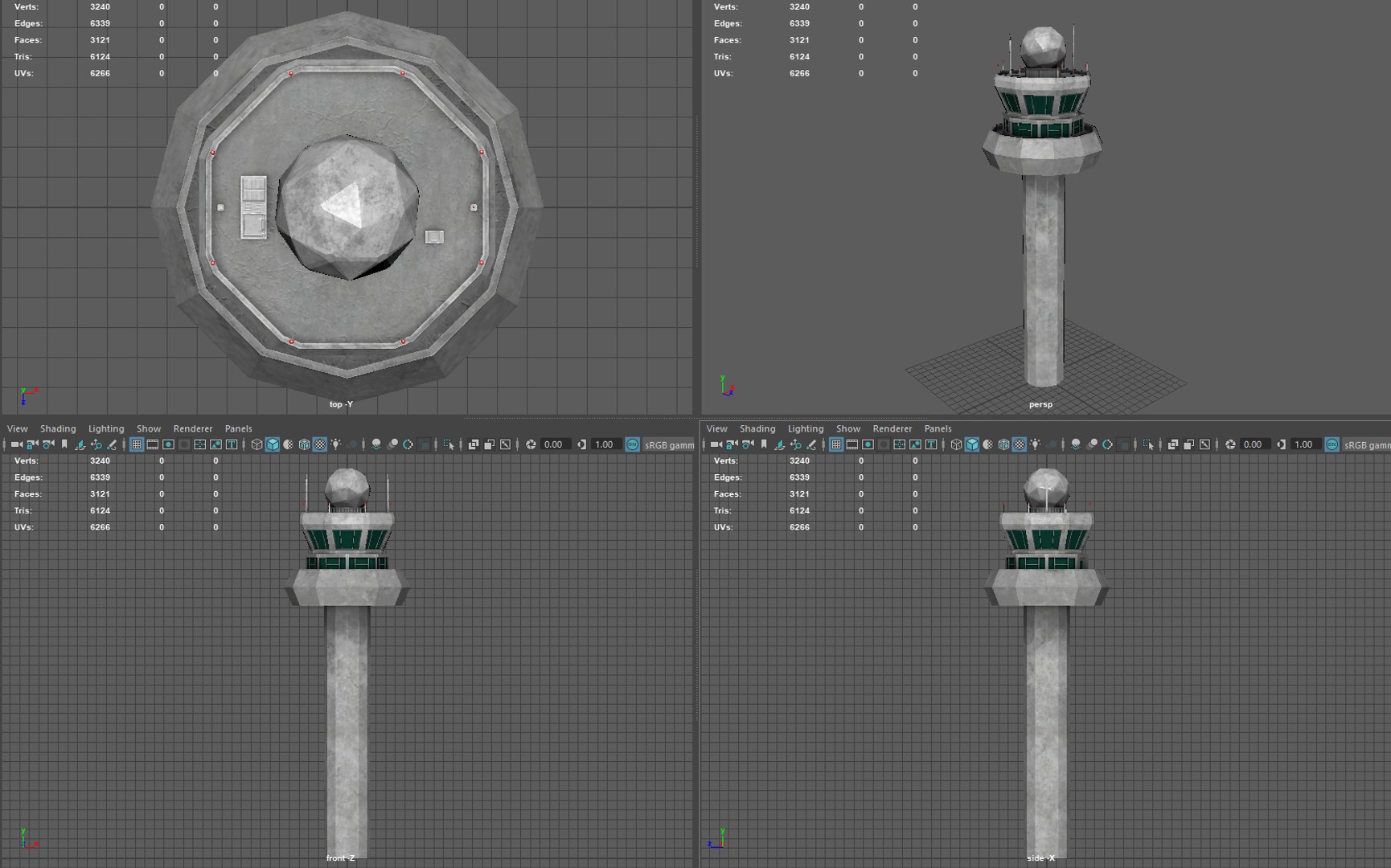
Task: Click the radar dome in the top view
Action: click(347, 207)
